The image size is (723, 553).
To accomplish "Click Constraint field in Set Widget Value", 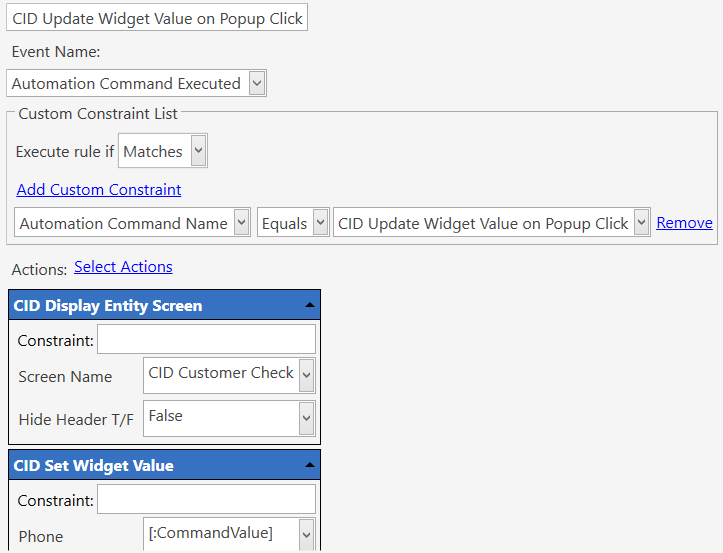I will 207,499.
